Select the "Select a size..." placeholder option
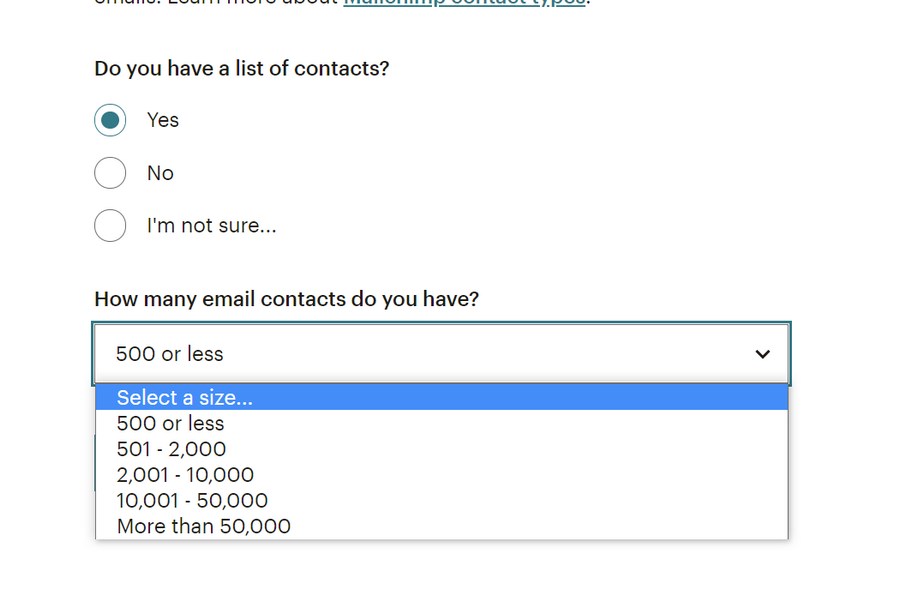 [x=185, y=397]
